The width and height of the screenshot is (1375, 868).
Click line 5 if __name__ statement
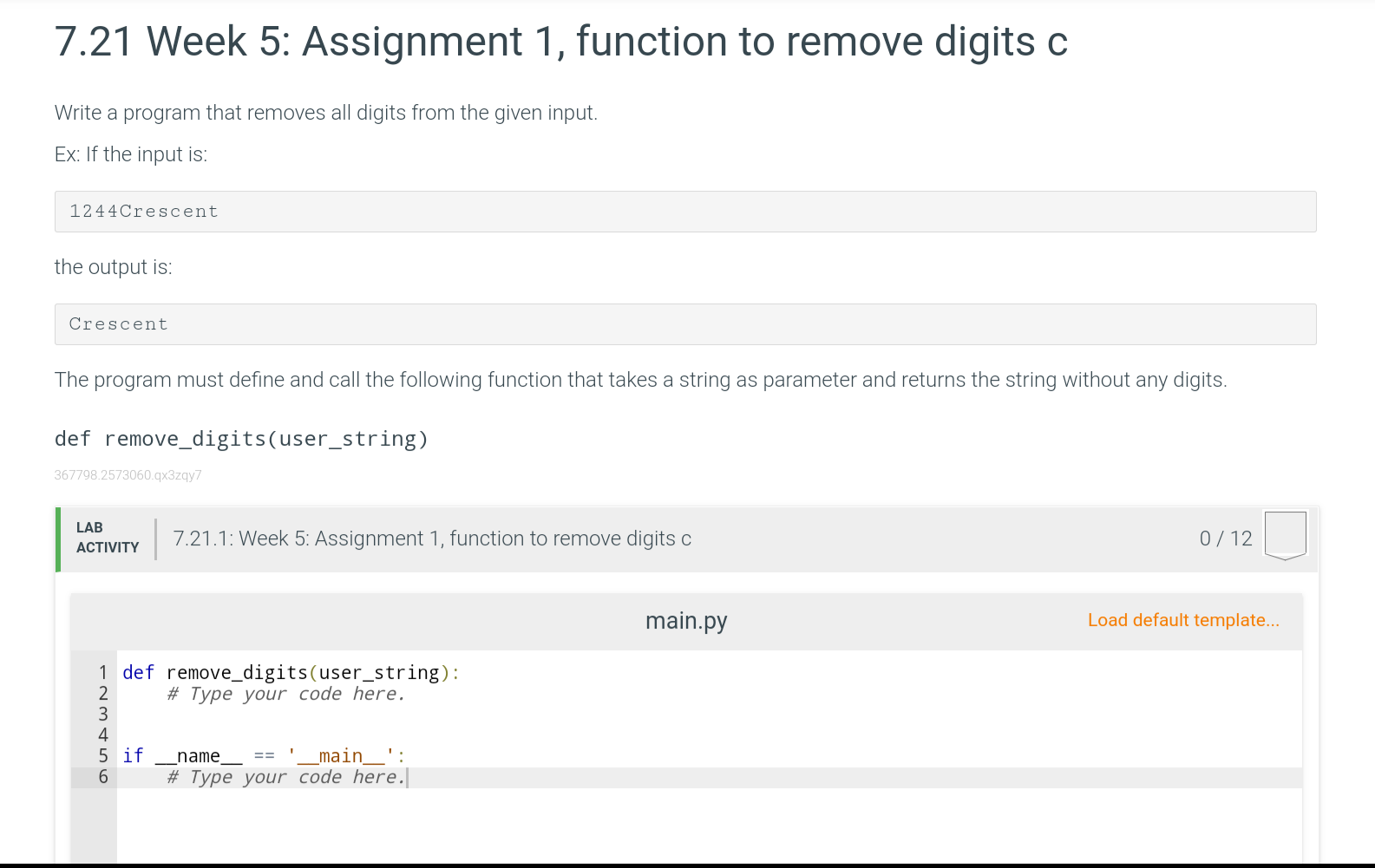[x=264, y=756]
